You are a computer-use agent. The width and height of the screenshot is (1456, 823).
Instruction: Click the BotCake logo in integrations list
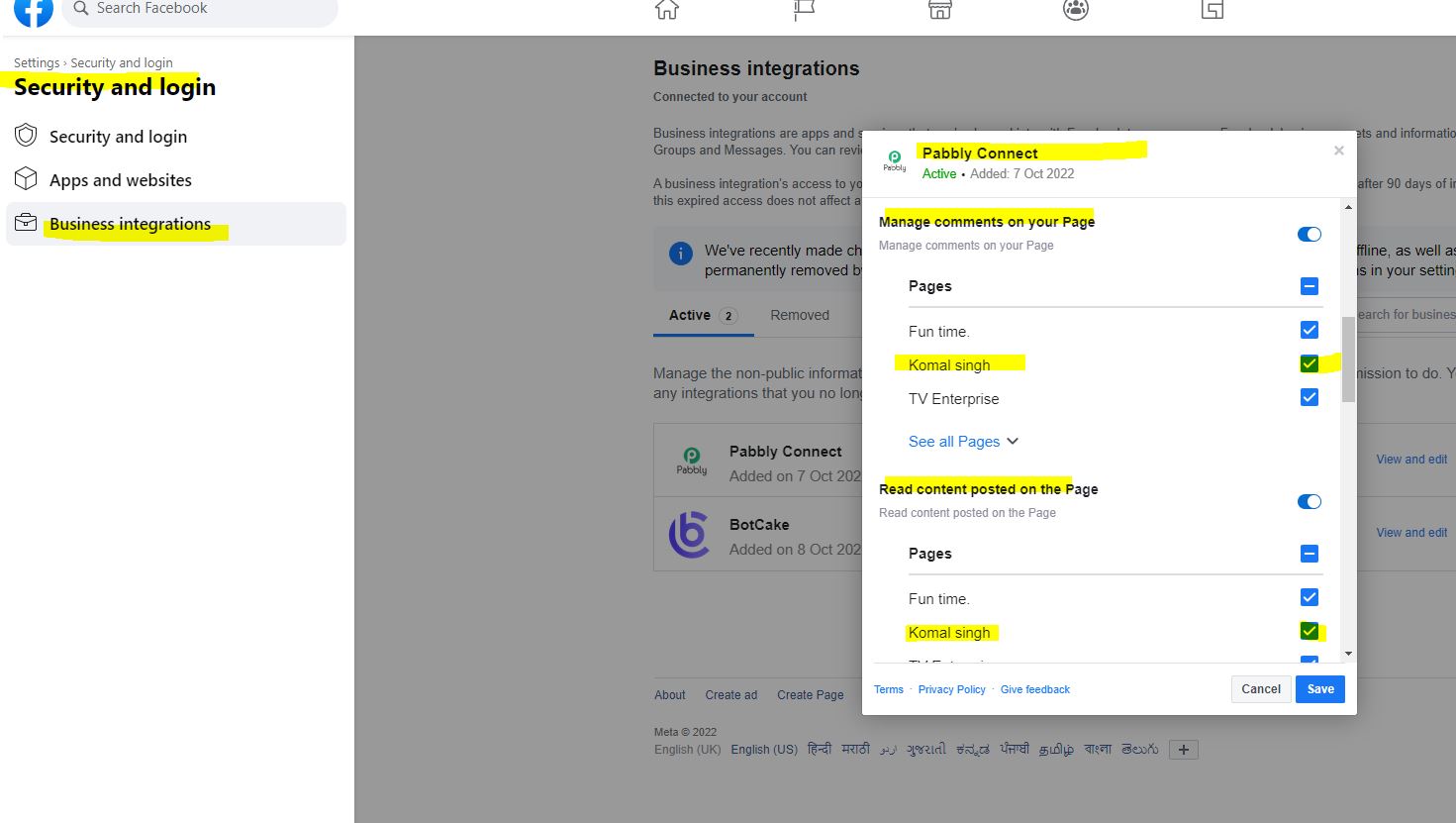690,535
